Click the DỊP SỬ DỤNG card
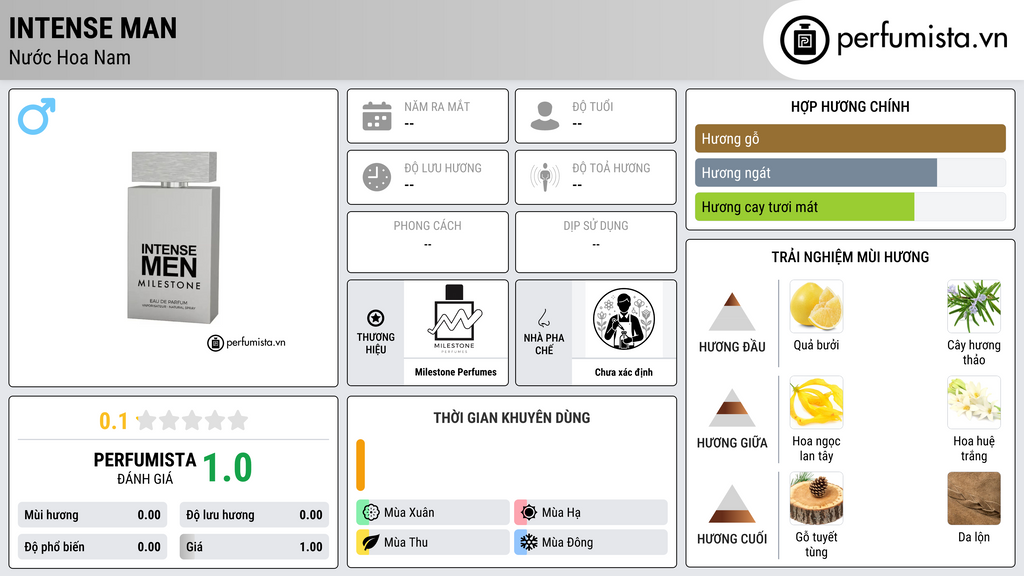 click(x=596, y=242)
